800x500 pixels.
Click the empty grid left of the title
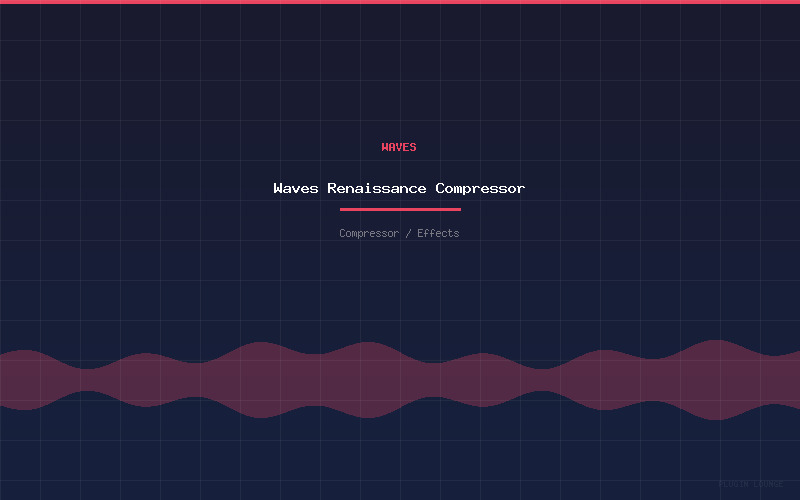[130, 188]
